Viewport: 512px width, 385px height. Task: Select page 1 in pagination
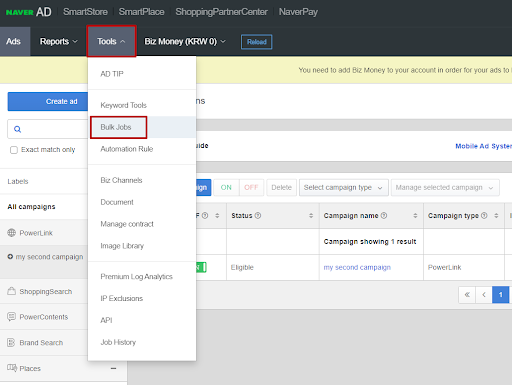[500, 295]
